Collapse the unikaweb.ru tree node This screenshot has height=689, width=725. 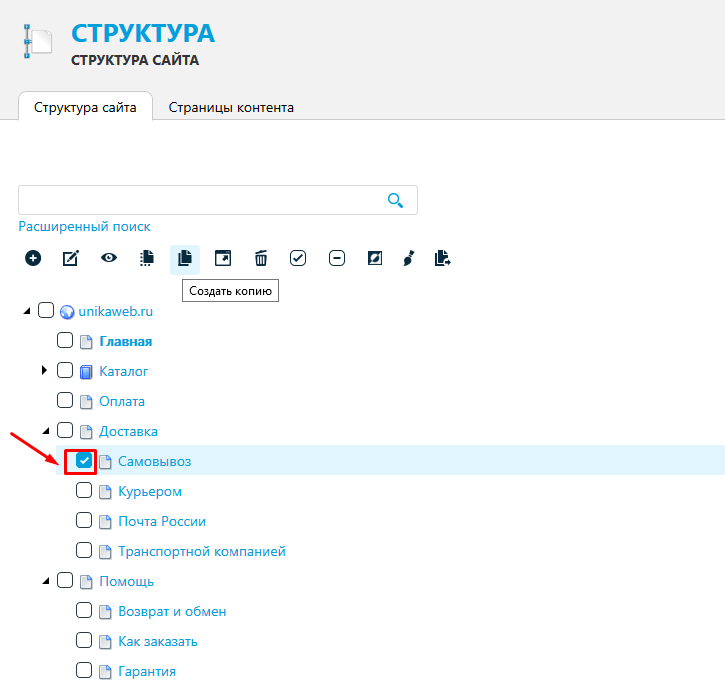click(27, 311)
